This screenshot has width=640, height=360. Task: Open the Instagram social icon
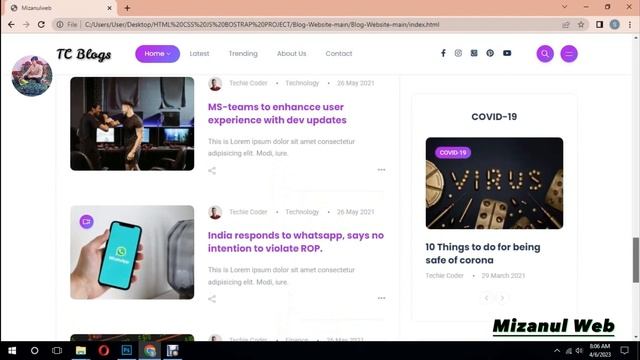click(458, 53)
